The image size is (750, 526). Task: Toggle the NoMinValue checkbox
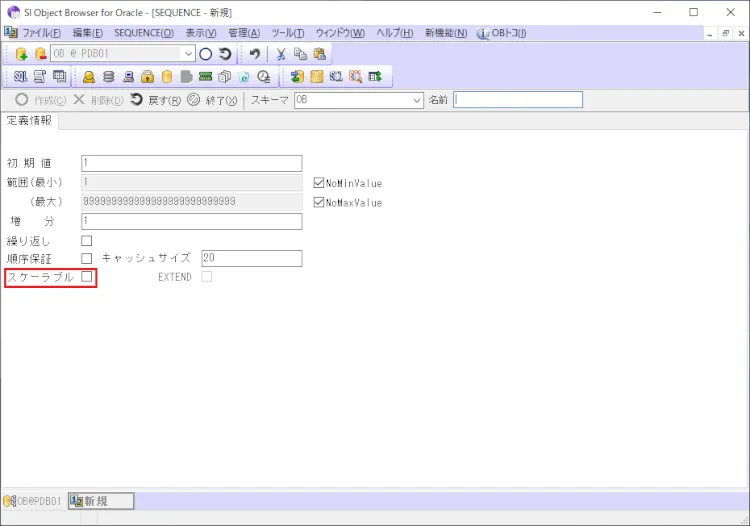pyautogui.click(x=319, y=183)
